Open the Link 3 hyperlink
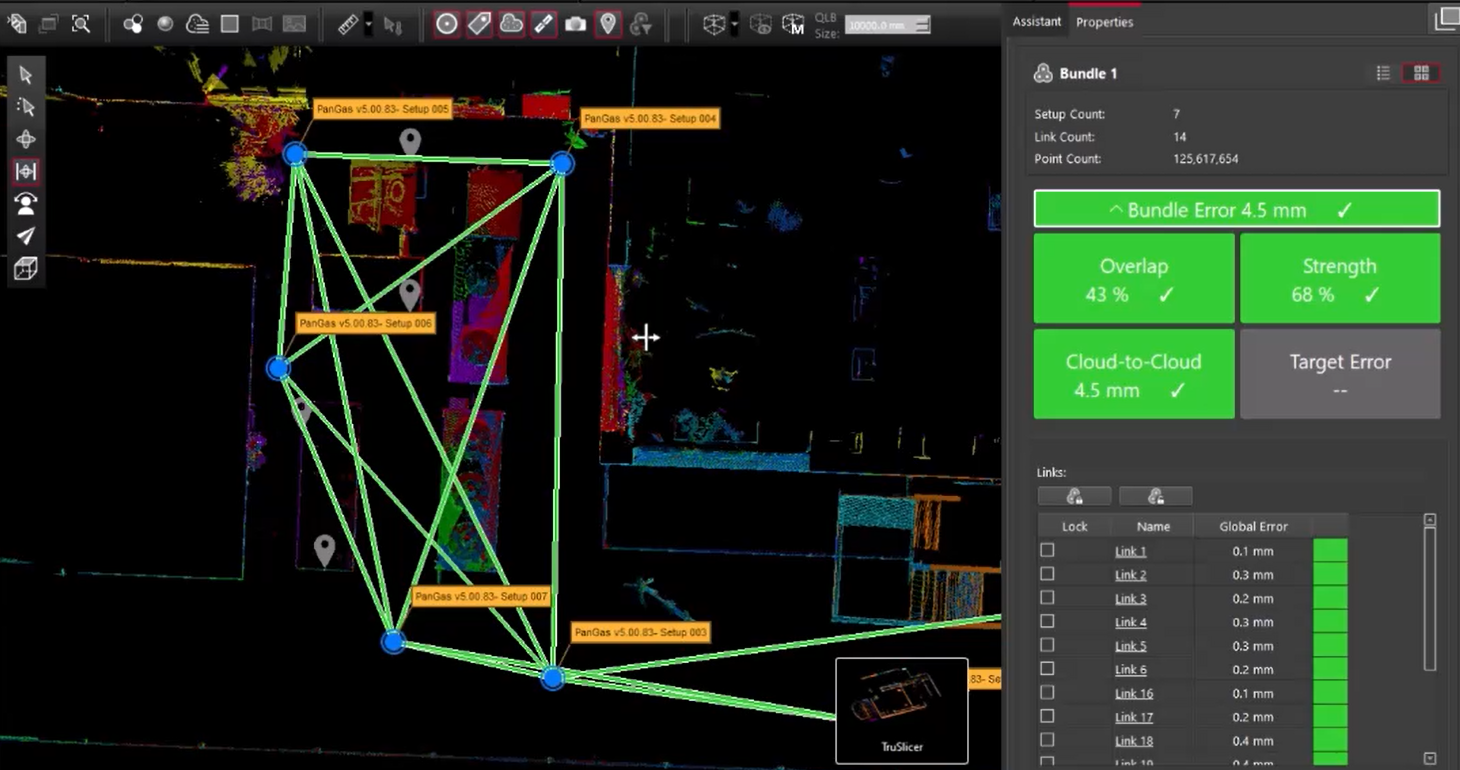Viewport: 1460px width, 770px height. coord(1130,599)
